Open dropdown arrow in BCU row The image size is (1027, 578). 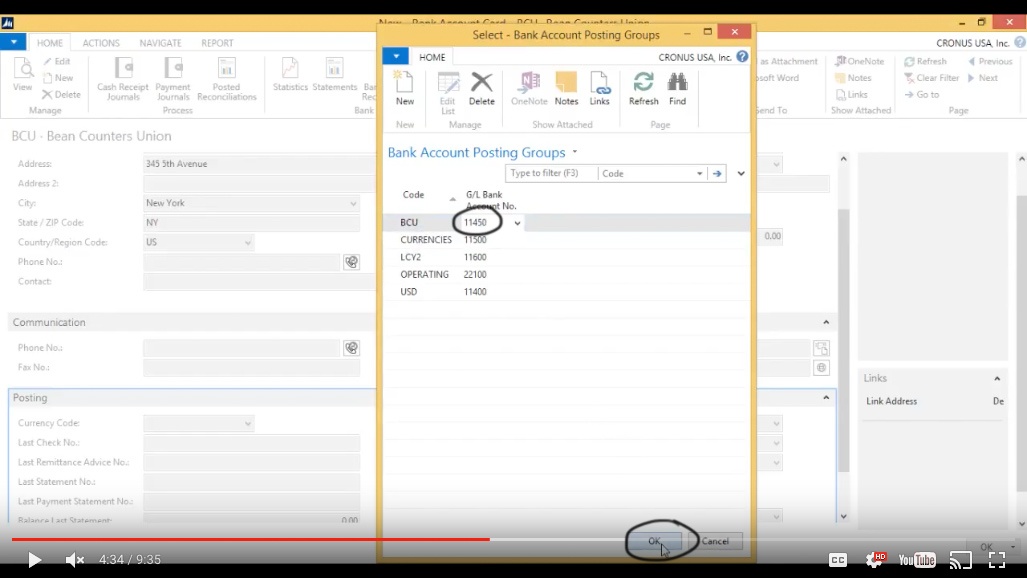pos(517,223)
